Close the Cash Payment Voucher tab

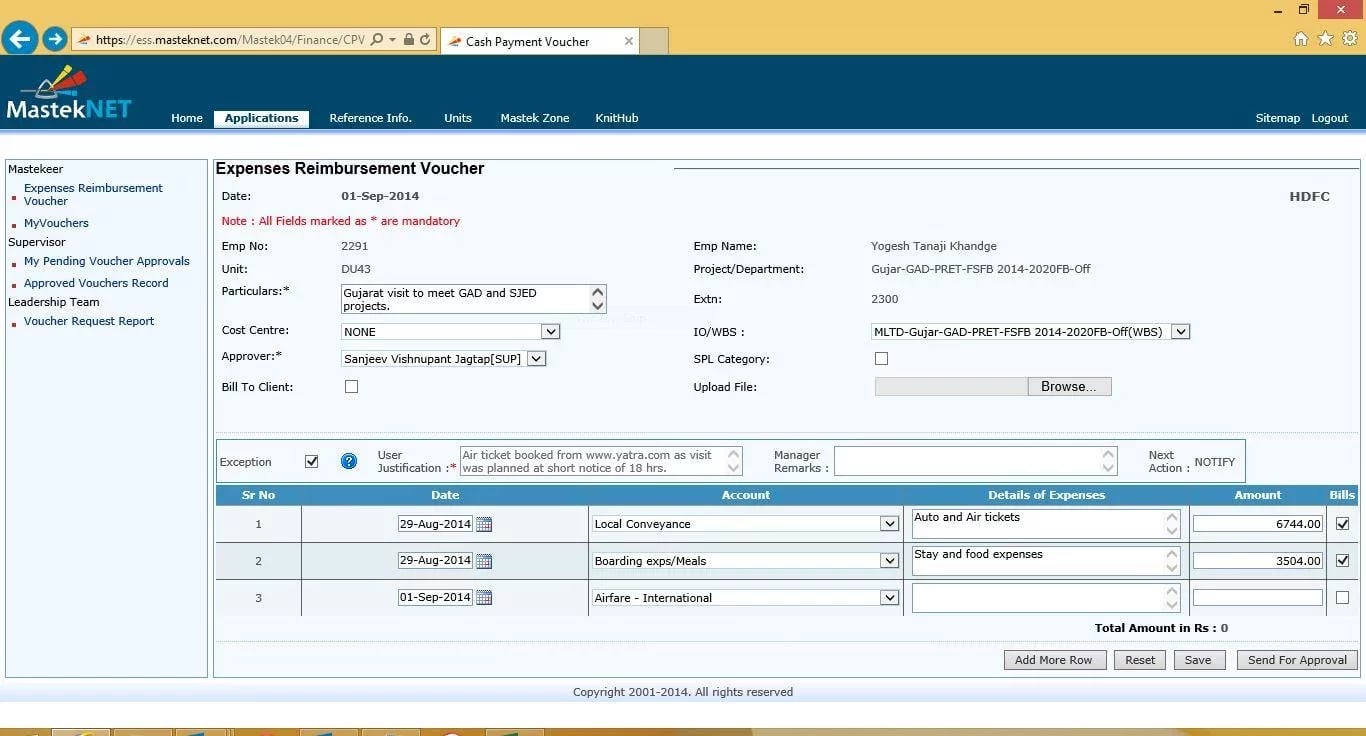628,41
